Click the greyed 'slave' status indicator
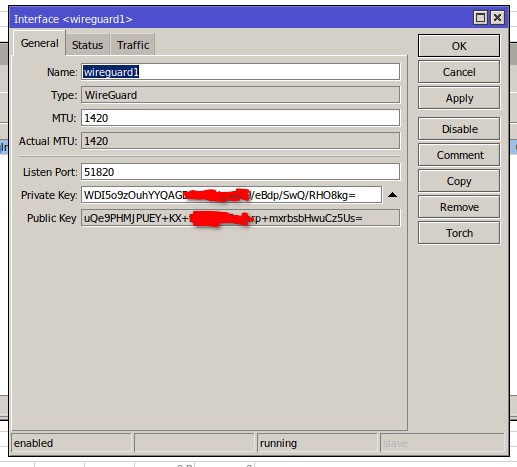The width and height of the screenshot is (517, 467). point(442,443)
